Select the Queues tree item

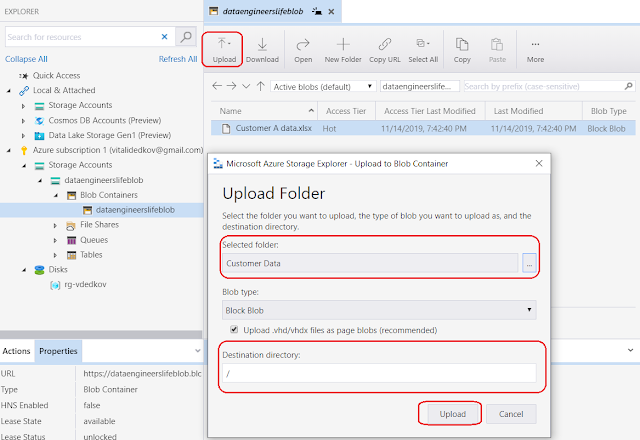[94, 240]
